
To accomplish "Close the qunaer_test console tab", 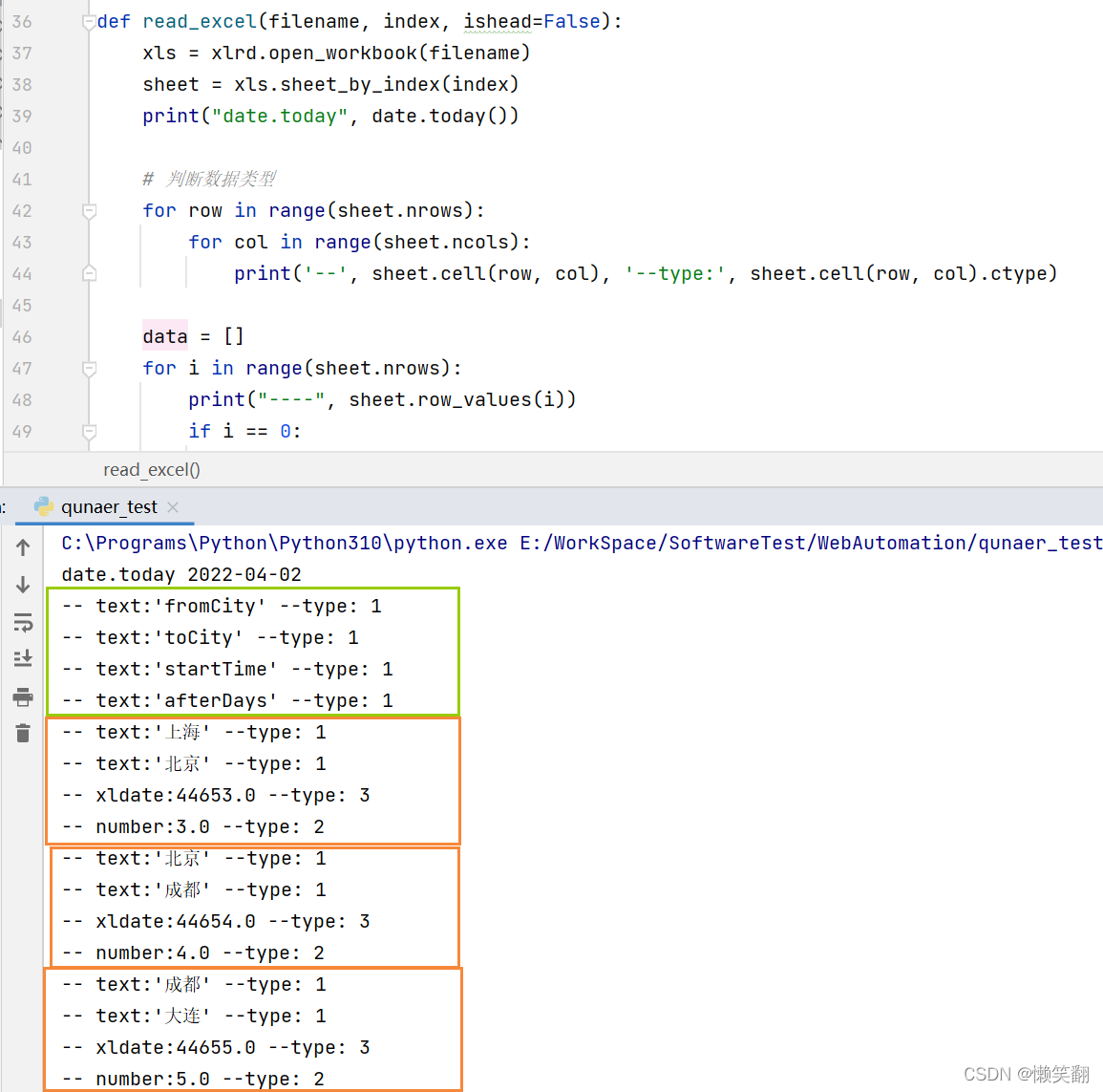I will (173, 507).
